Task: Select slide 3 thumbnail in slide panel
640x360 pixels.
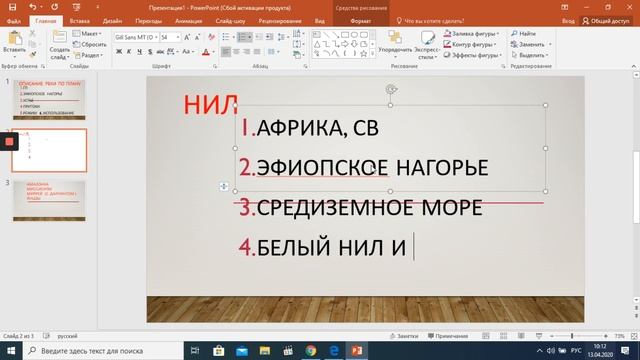Action: pyautogui.click(x=49, y=200)
